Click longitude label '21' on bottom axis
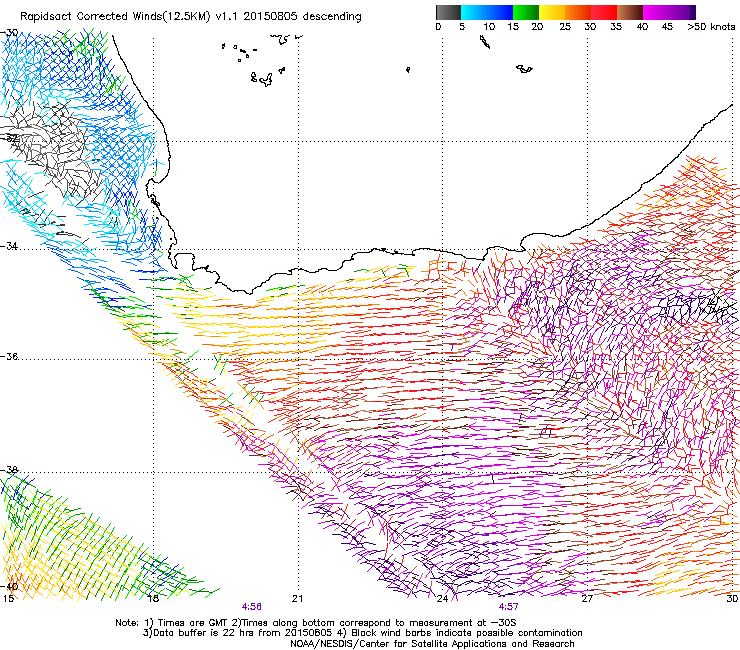 click(x=297, y=599)
